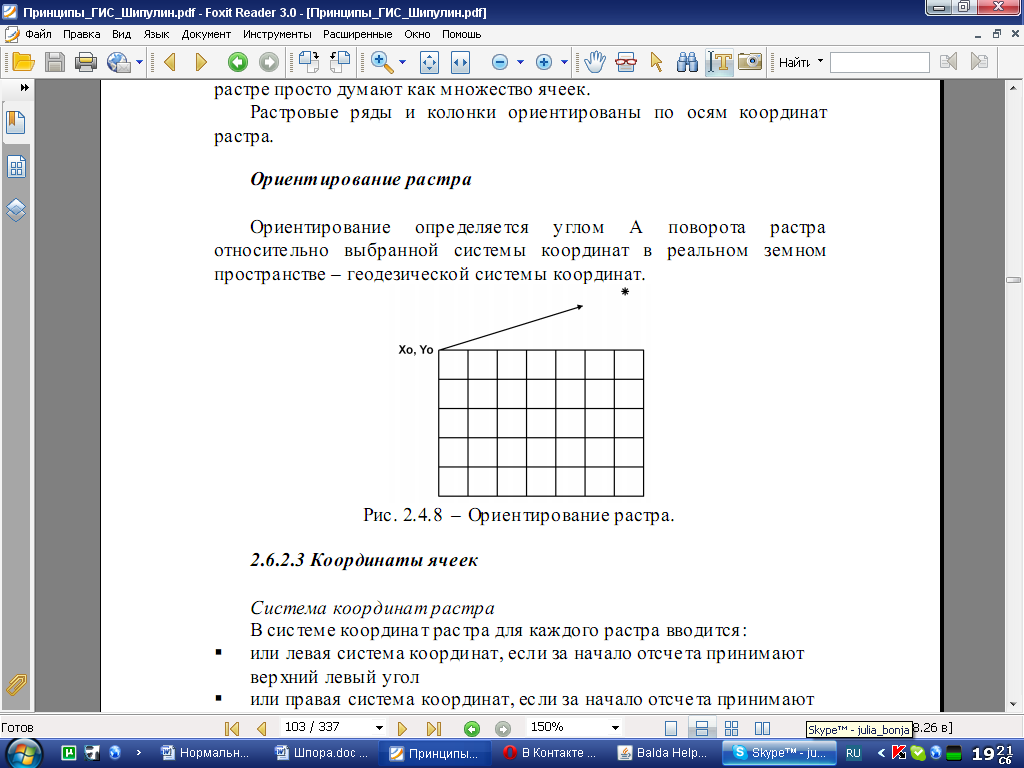This screenshot has height=768, width=1024.
Task: Open the Язык menu
Action: tap(157, 34)
